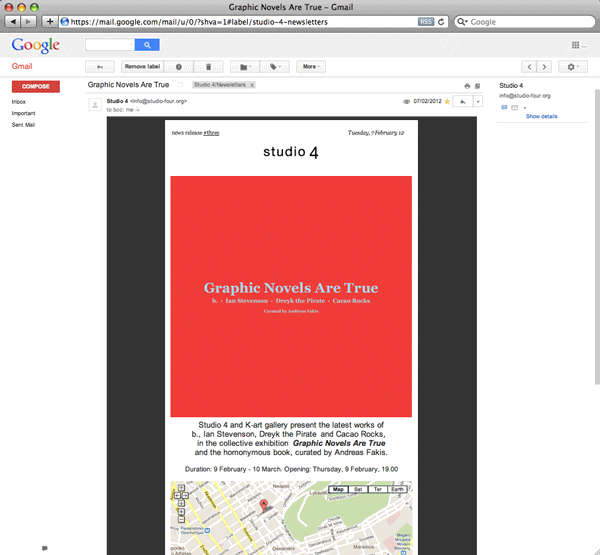Pan the map left with the arrow control
This screenshot has width=600, height=555.
coord(178,495)
